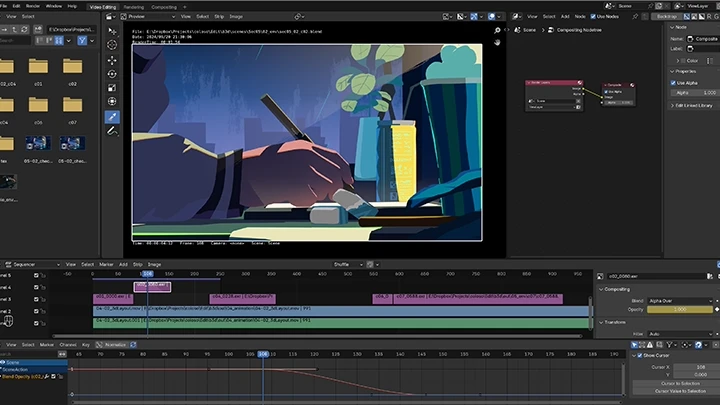Open the Strip menu in sequencer header
The height and width of the screenshot is (405, 720).
coord(137,265)
